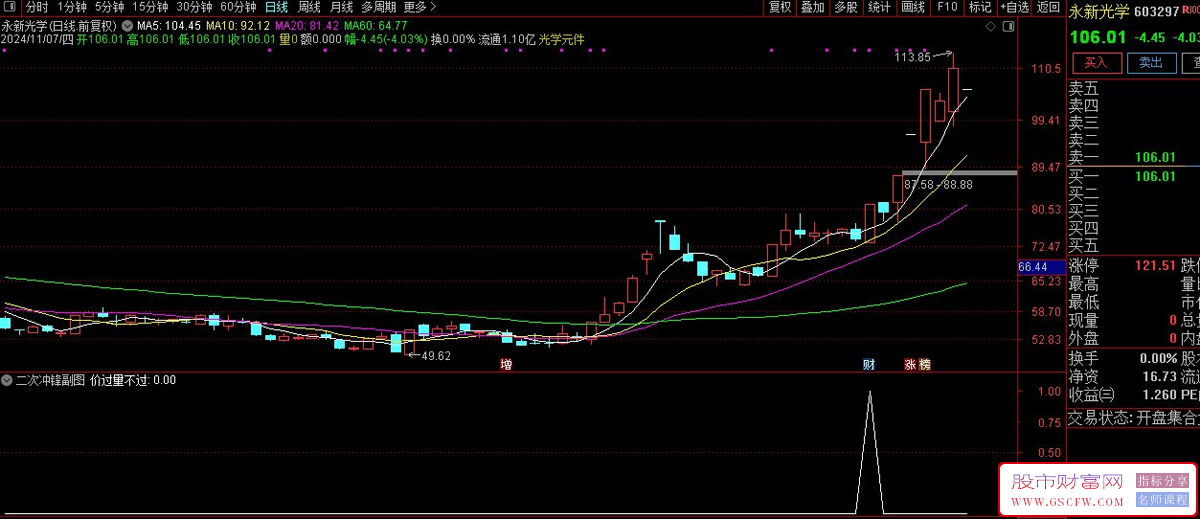This screenshot has width=1200, height=519.
Task: Switch to 分时 intraday view
Action: pyautogui.click(x=36, y=7)
